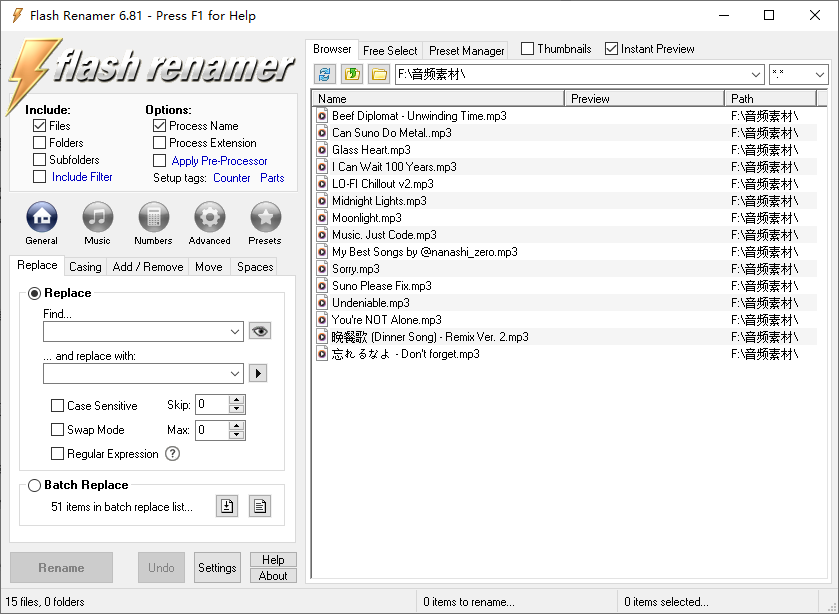Switch to the Casing tab
This screenshot has height=614, width=839.
(85, 267)
